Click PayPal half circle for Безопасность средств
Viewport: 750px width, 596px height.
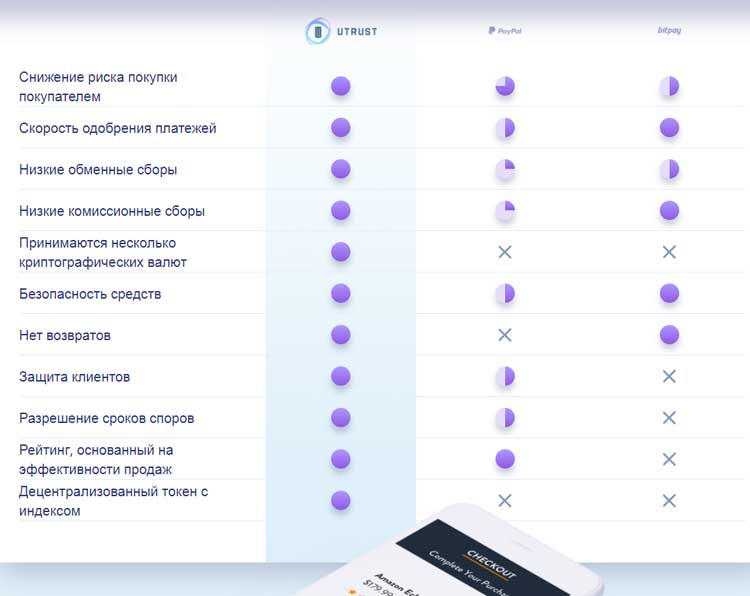pyautogui.click(x=505, y=293)
